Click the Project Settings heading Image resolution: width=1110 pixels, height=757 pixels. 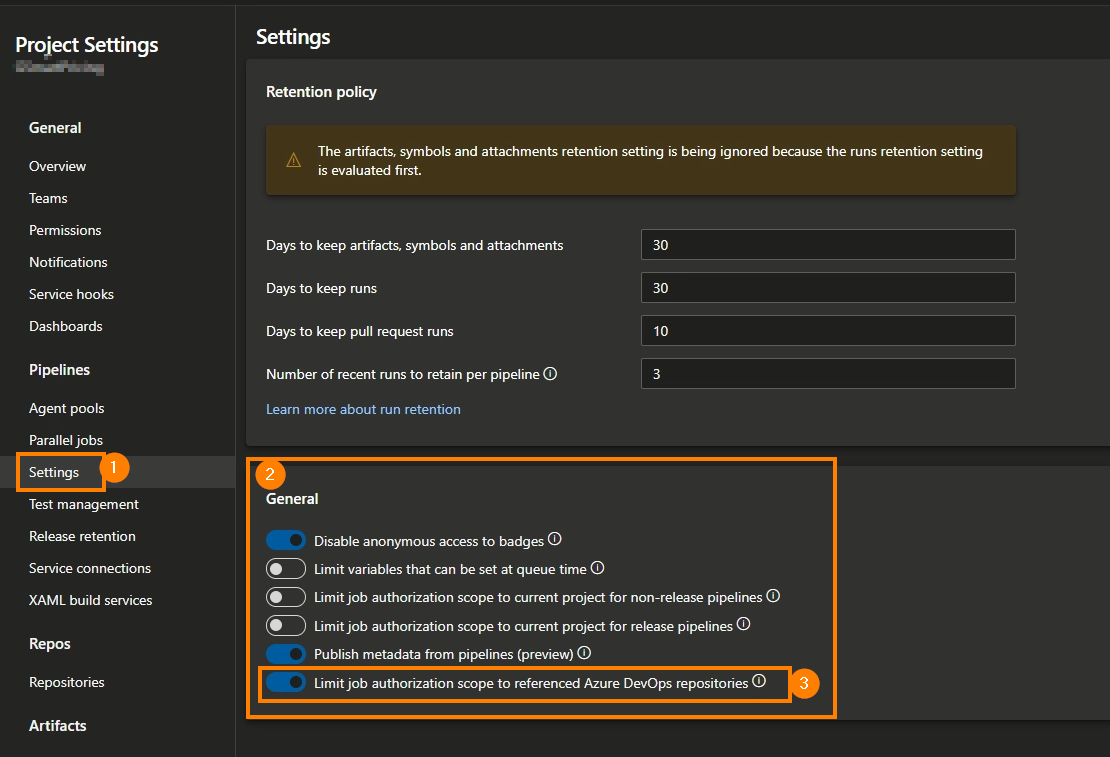(87, 45)
